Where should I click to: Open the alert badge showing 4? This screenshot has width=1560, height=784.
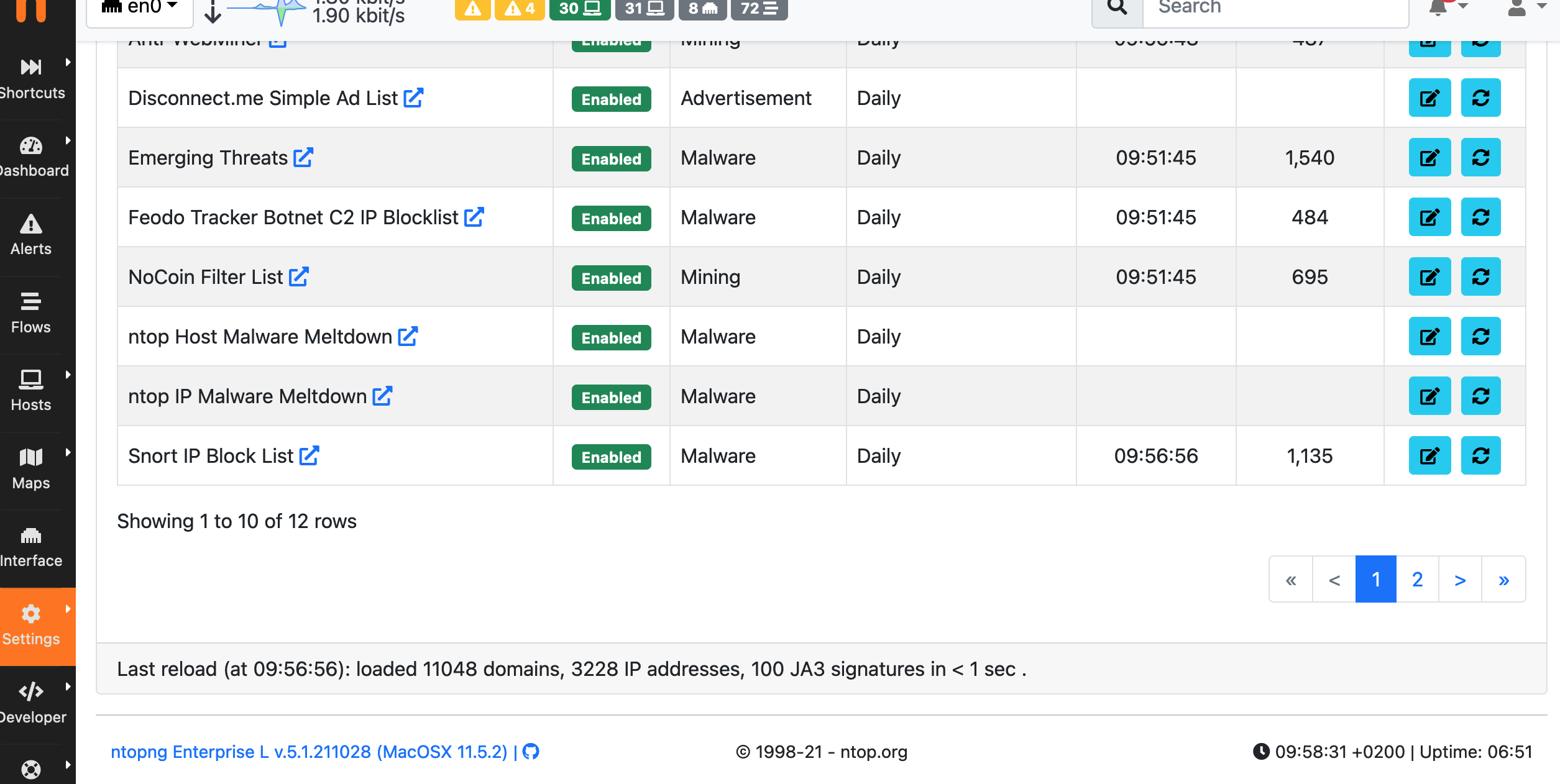click(520, 9)
